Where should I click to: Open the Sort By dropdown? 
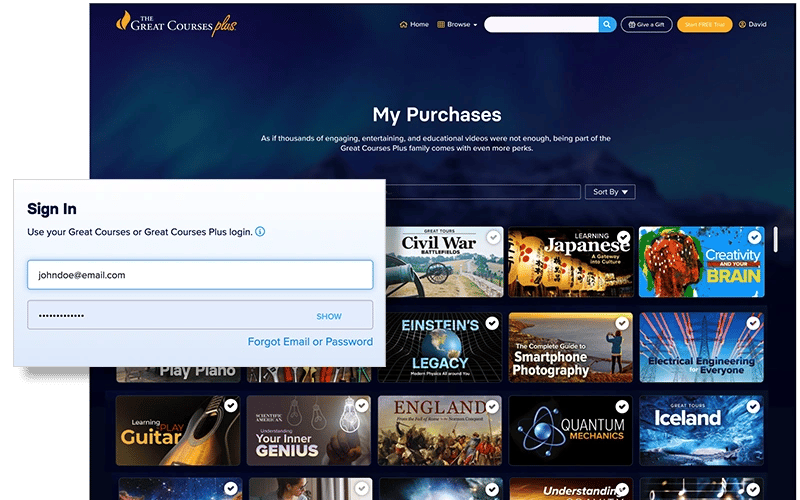[x=611, y=192]
